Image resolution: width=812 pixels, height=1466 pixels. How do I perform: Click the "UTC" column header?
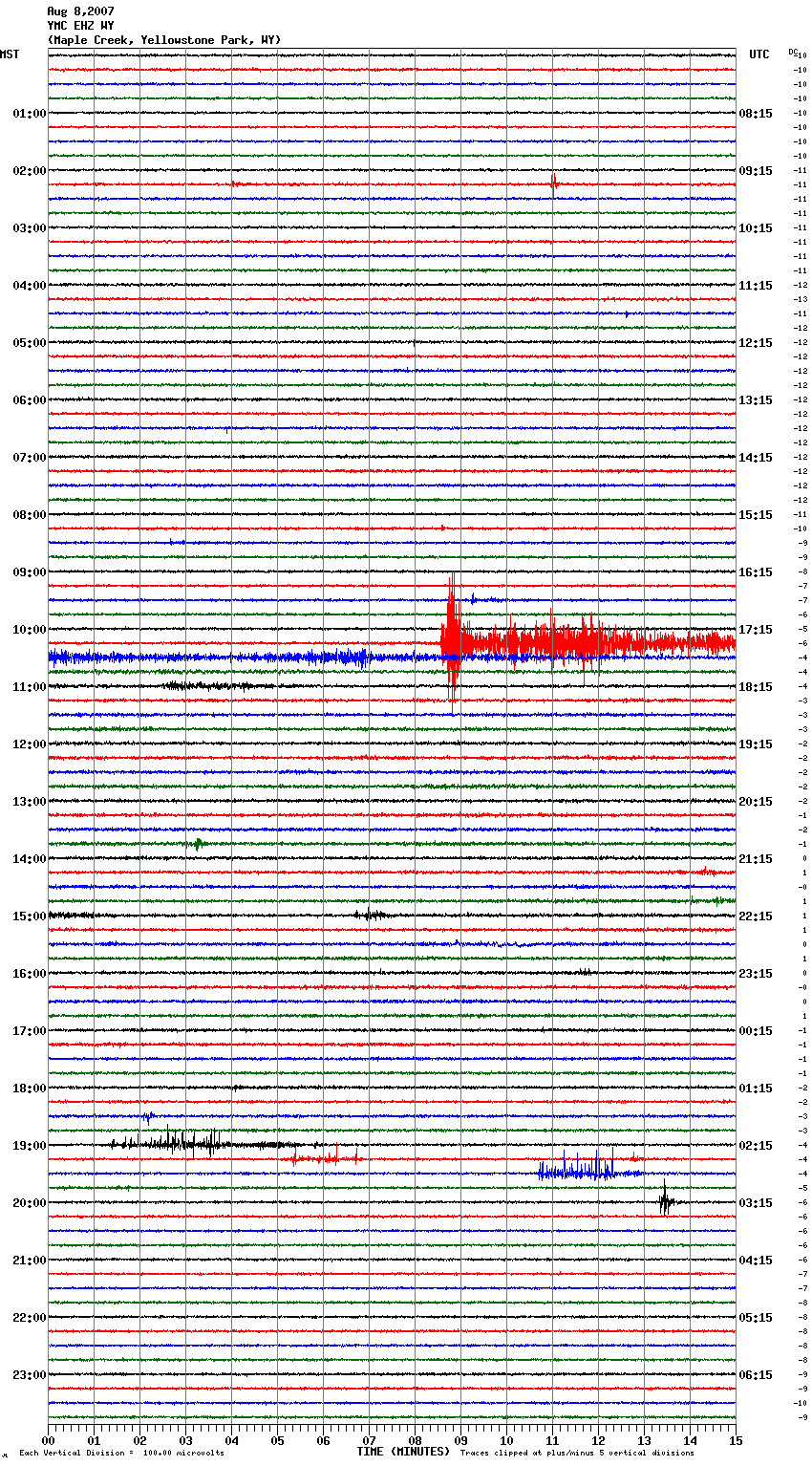[759, 54]
